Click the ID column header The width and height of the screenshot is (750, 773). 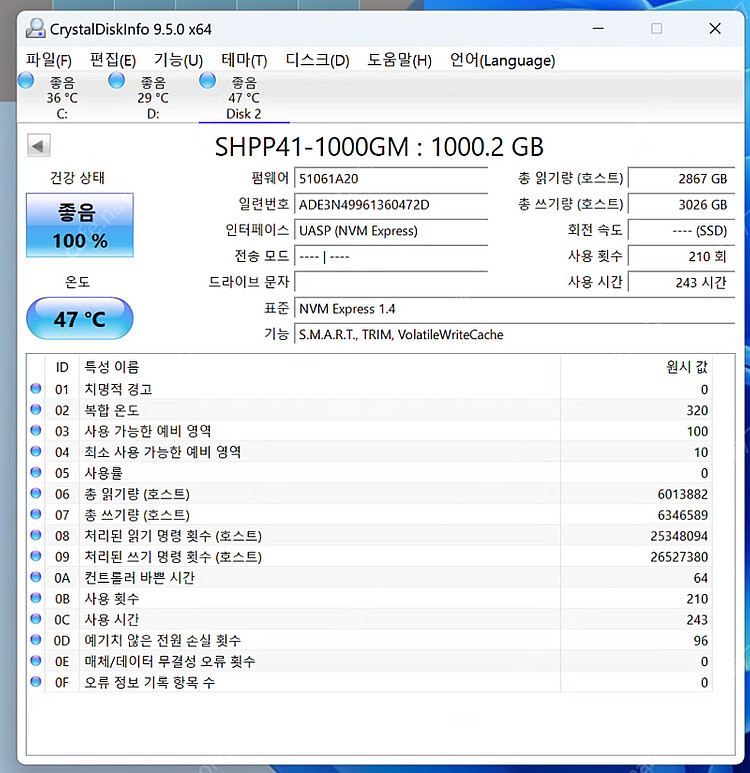point(62,367)
